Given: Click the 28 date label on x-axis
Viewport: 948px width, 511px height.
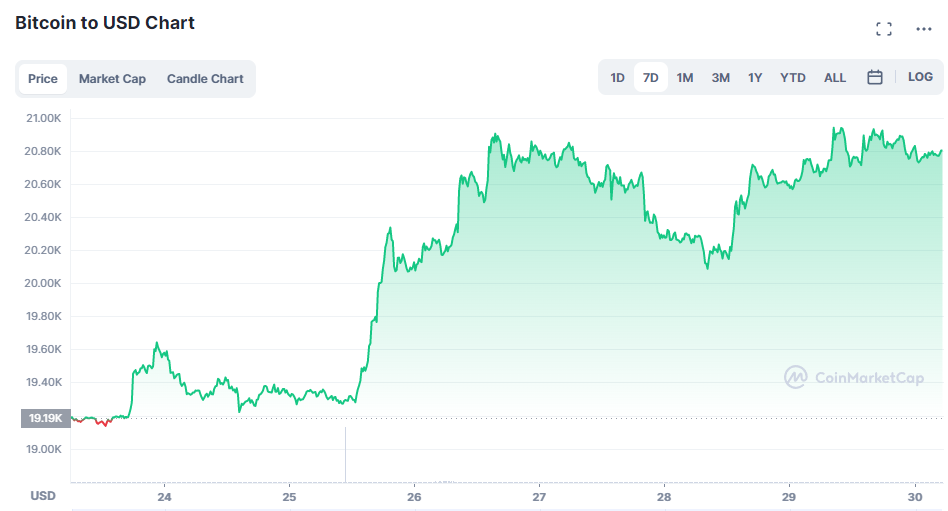Looking at the screenshot, I should click(x=664, y=497).
